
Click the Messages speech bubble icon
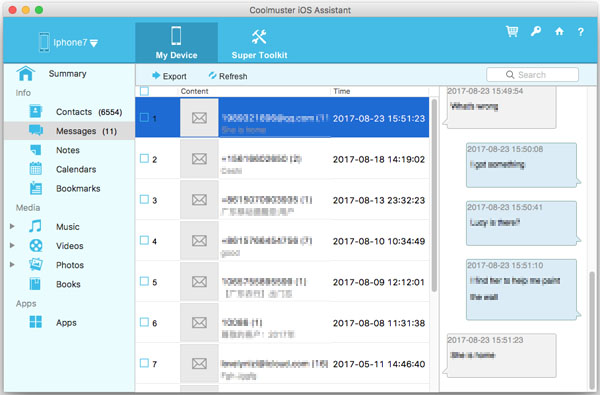tap(36, 130)
